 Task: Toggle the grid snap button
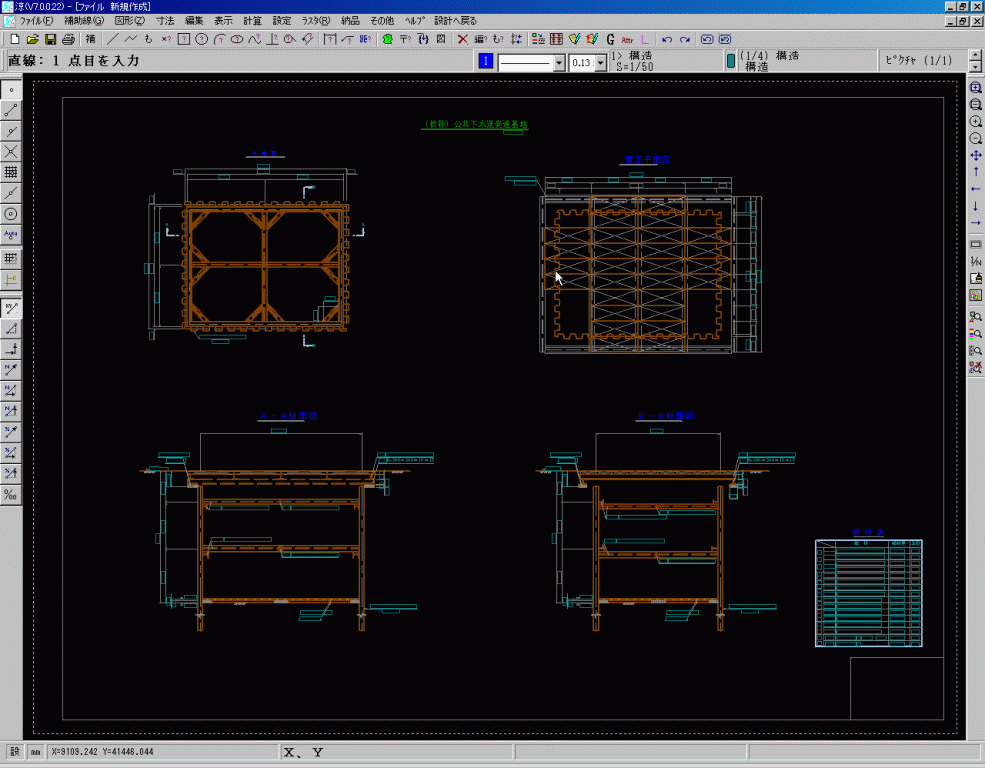(12, 172)
